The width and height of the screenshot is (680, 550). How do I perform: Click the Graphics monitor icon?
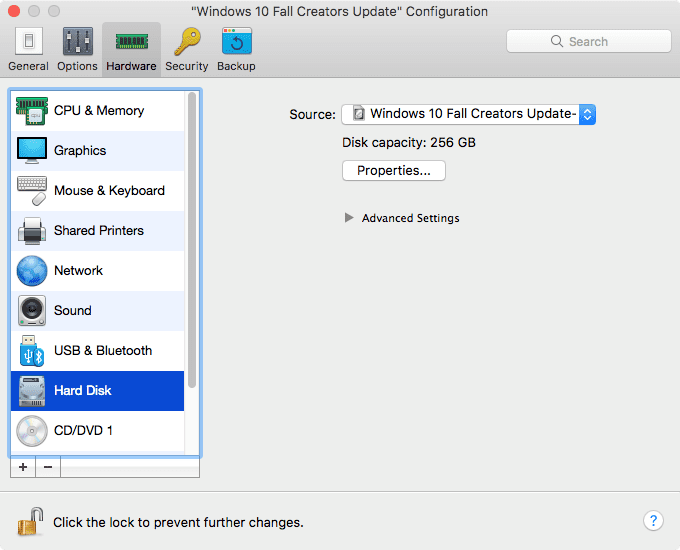pos(32,151)
